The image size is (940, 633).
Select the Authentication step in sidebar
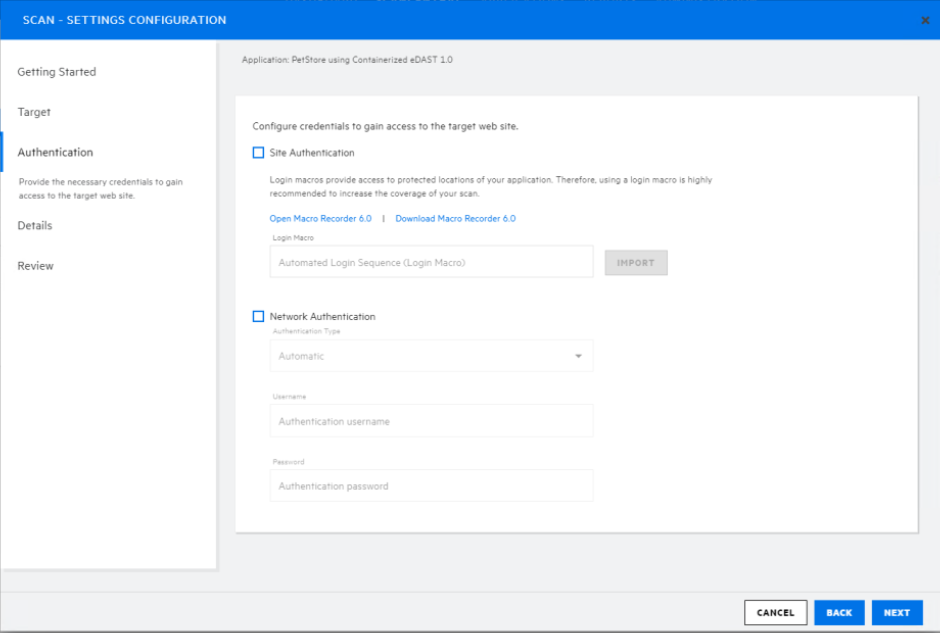pos(55,151)
